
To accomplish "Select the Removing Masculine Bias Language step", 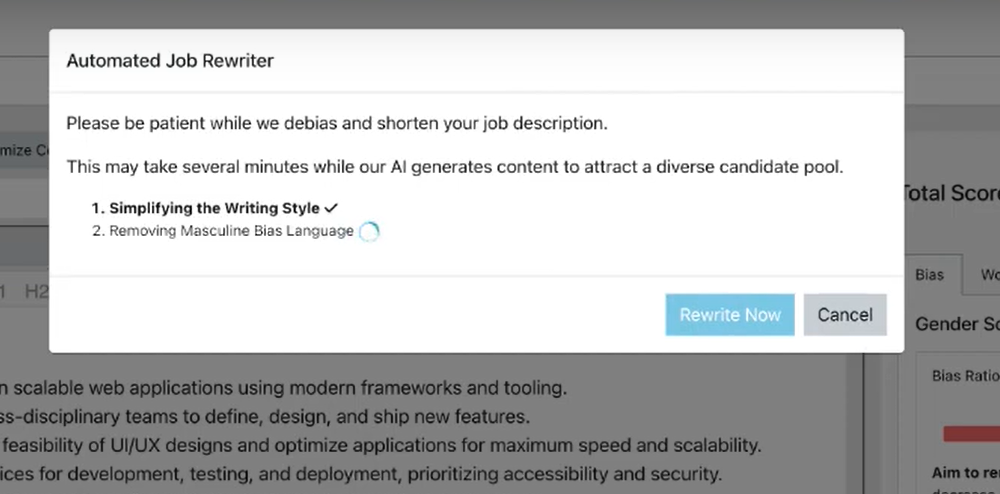I will tap(231, 231).
